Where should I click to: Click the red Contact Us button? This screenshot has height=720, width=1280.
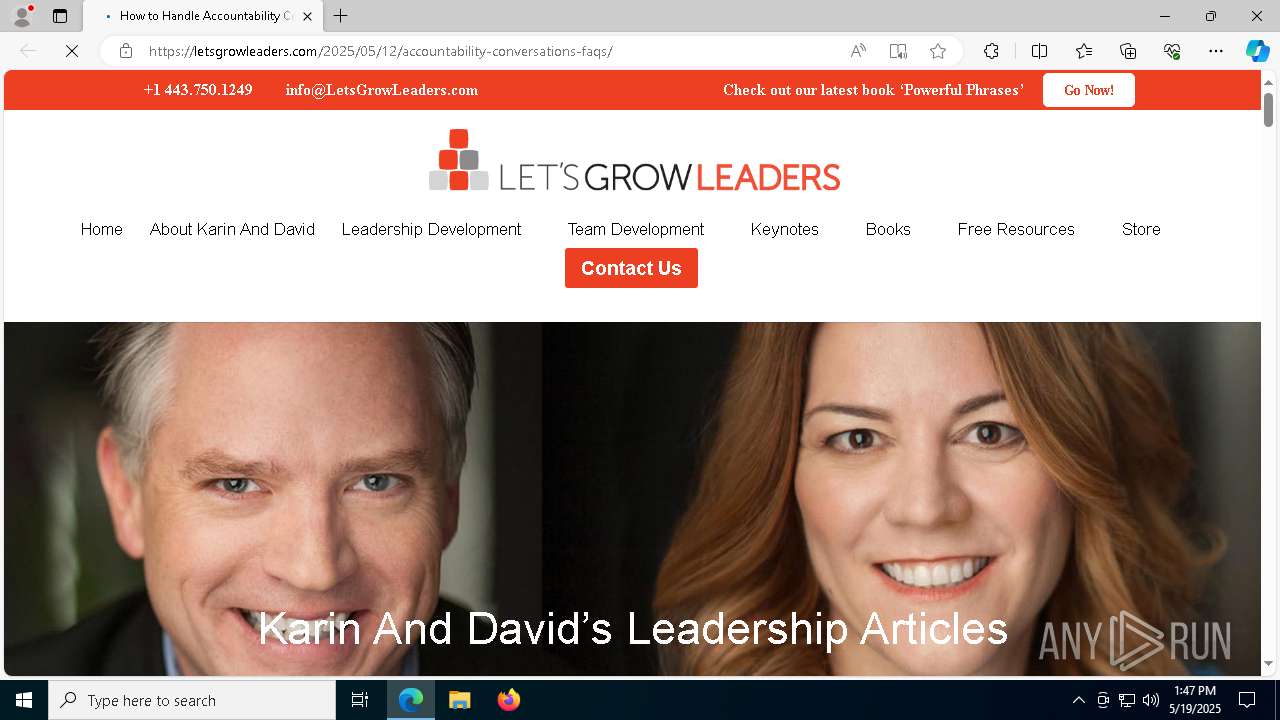[631, 268]
